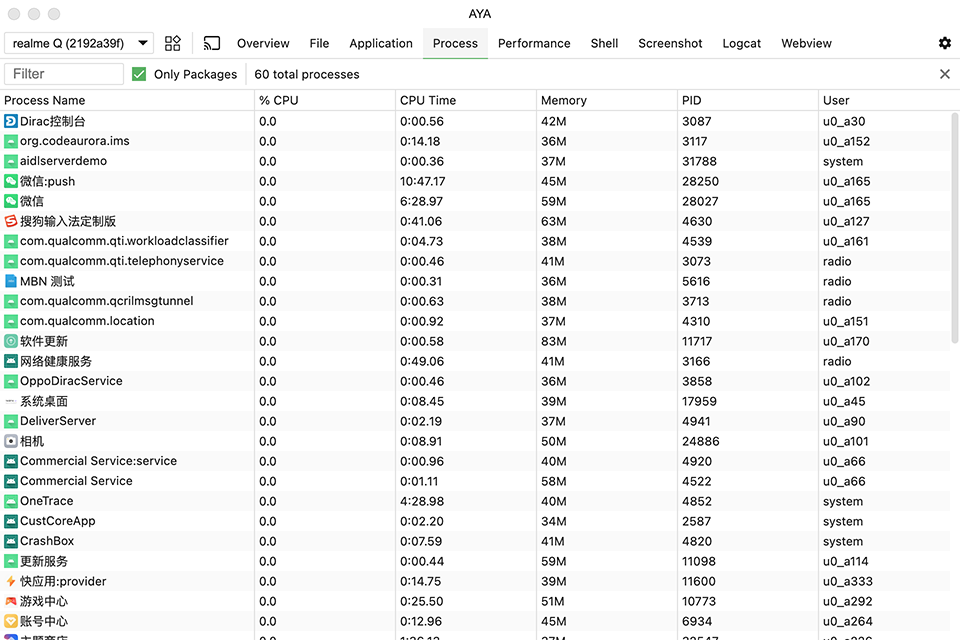Sort by % CPU column header
Viewport: 960px width, 640px height.
click(325, 100)
